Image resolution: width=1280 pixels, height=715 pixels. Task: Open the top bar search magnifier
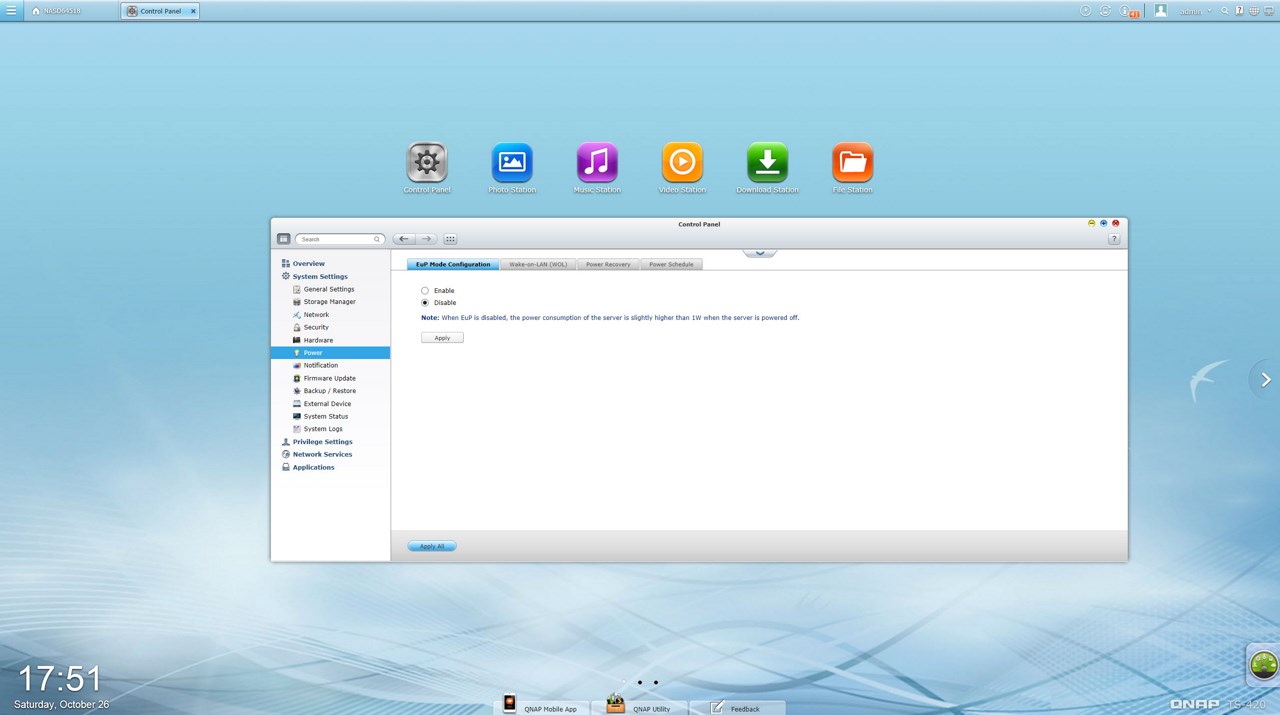1226,11
